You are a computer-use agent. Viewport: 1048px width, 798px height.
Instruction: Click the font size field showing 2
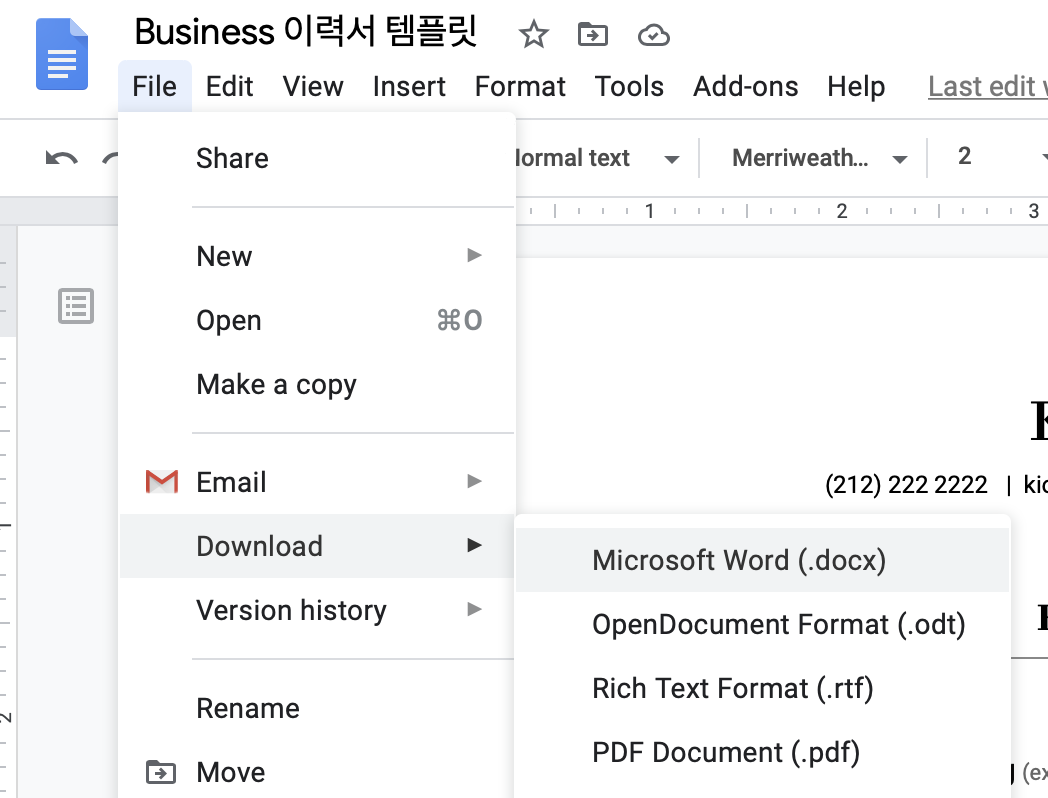coord(964,156)
